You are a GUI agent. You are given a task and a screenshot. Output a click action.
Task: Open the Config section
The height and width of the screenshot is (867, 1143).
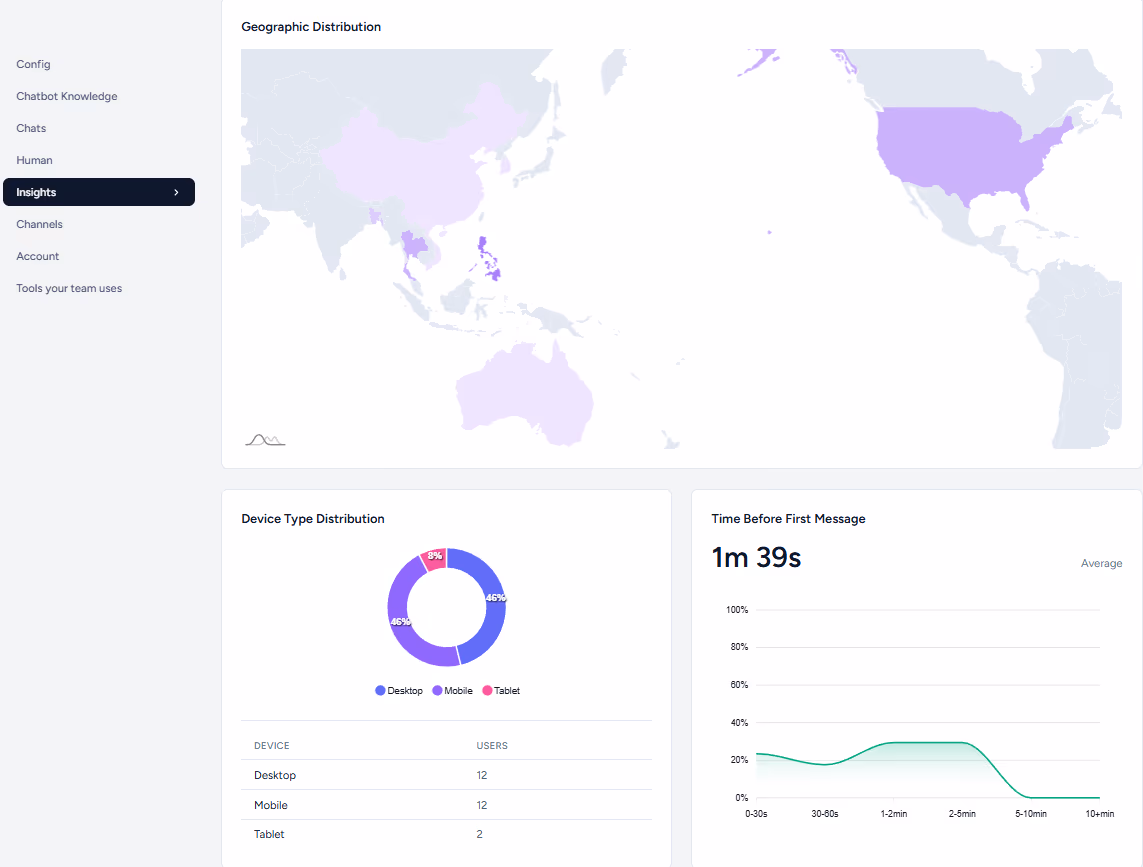33,64
